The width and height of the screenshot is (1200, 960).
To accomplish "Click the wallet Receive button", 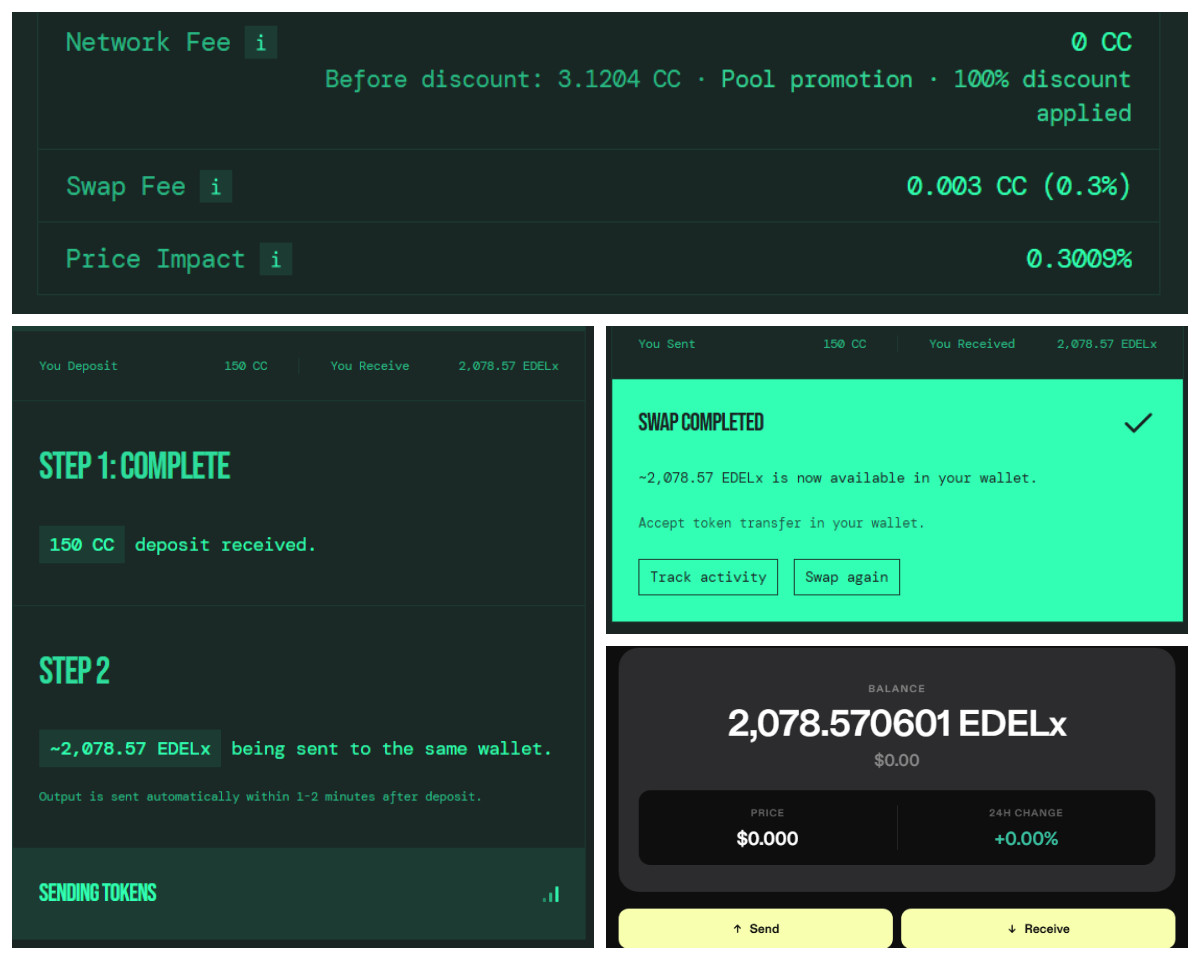I will click(x=1038, y=928).
